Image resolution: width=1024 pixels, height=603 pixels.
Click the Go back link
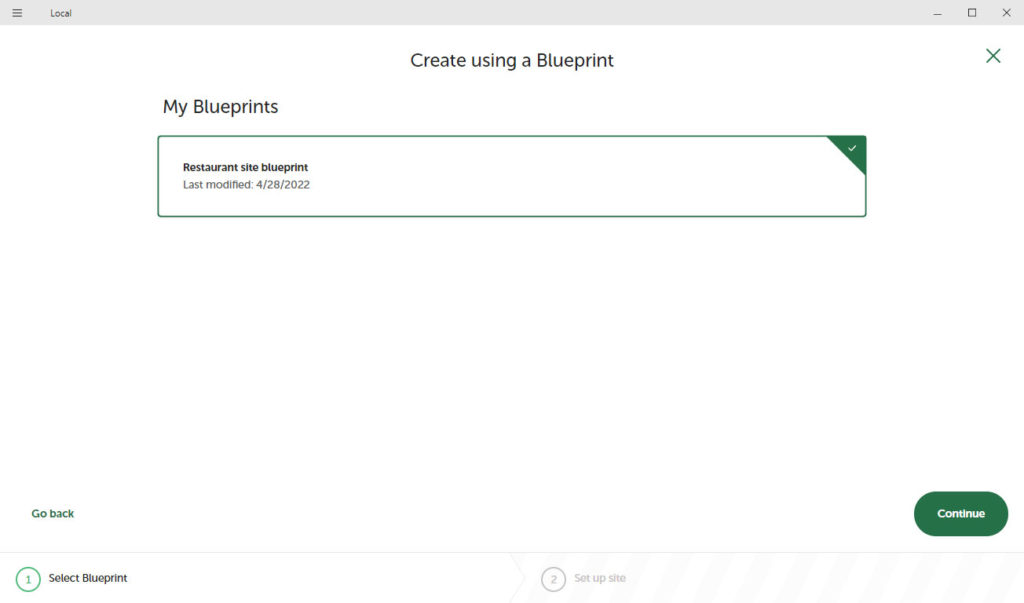pyautogui.click(x=53, y=513)
